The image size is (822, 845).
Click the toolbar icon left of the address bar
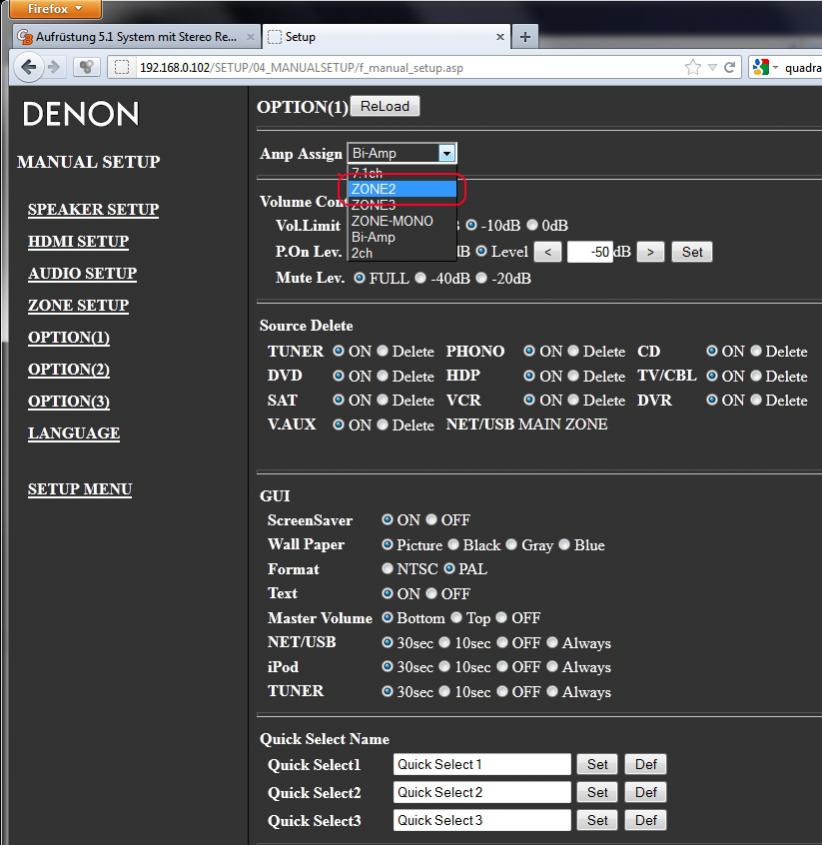(x=86, y=67)
